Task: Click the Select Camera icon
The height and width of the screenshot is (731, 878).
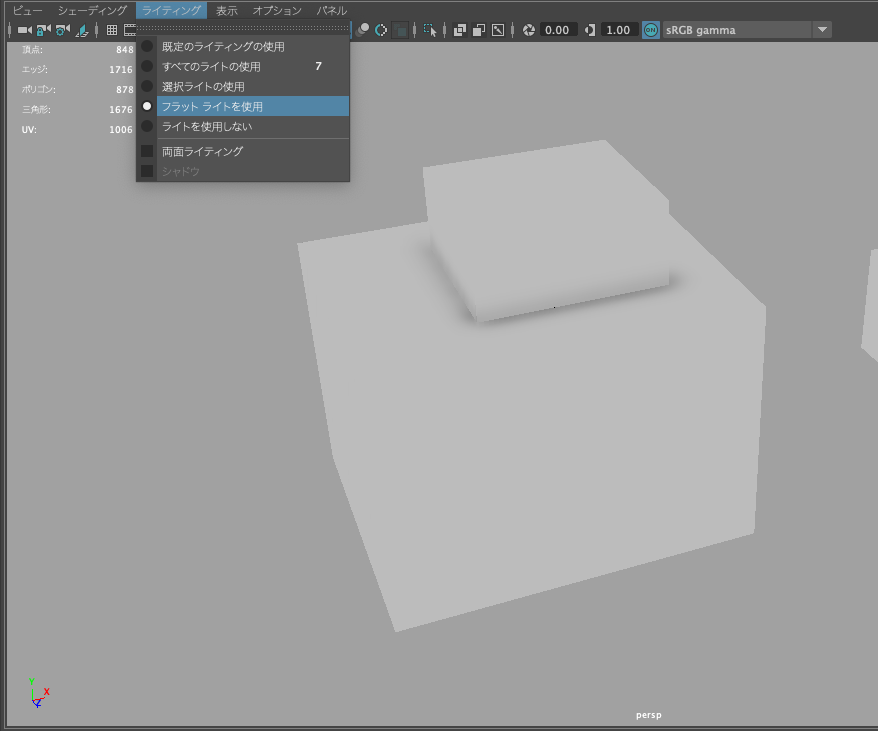Action: (25, 30)
